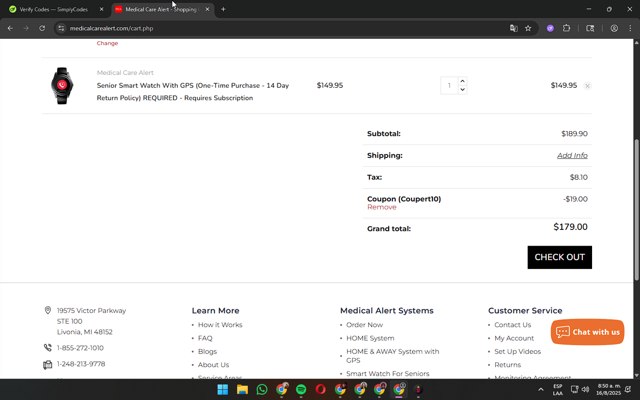The image size is (640, 400).
Task: Open the Senior Smart Watch product thumbnail
Action: [x=62, y=85]
